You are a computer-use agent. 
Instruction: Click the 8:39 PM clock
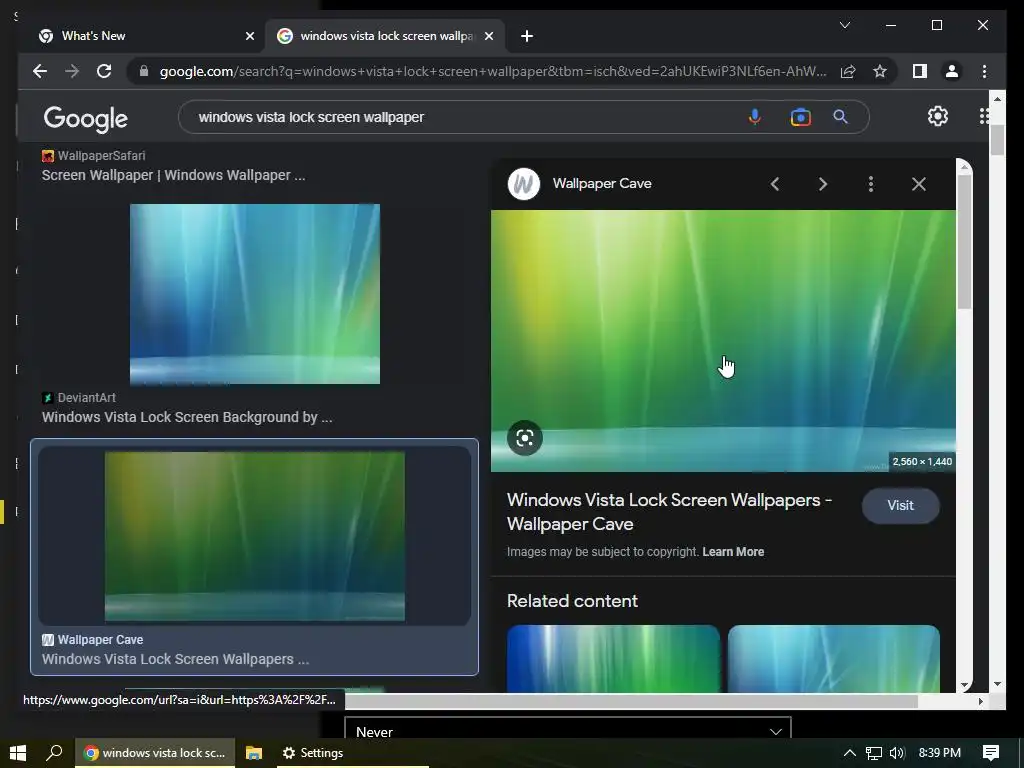coord(940,753)
